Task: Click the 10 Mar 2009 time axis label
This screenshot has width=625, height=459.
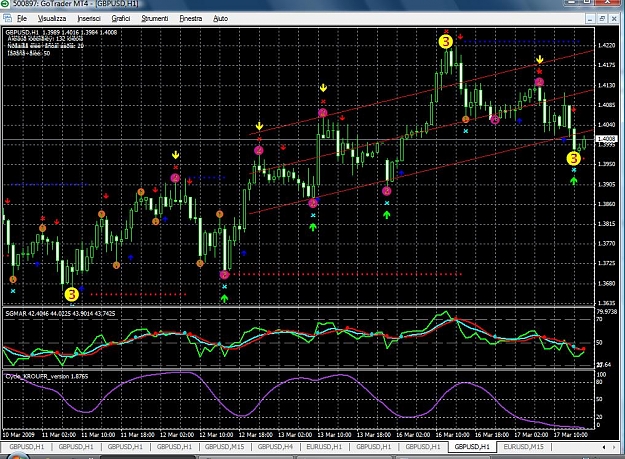Action: coord(19,434)
